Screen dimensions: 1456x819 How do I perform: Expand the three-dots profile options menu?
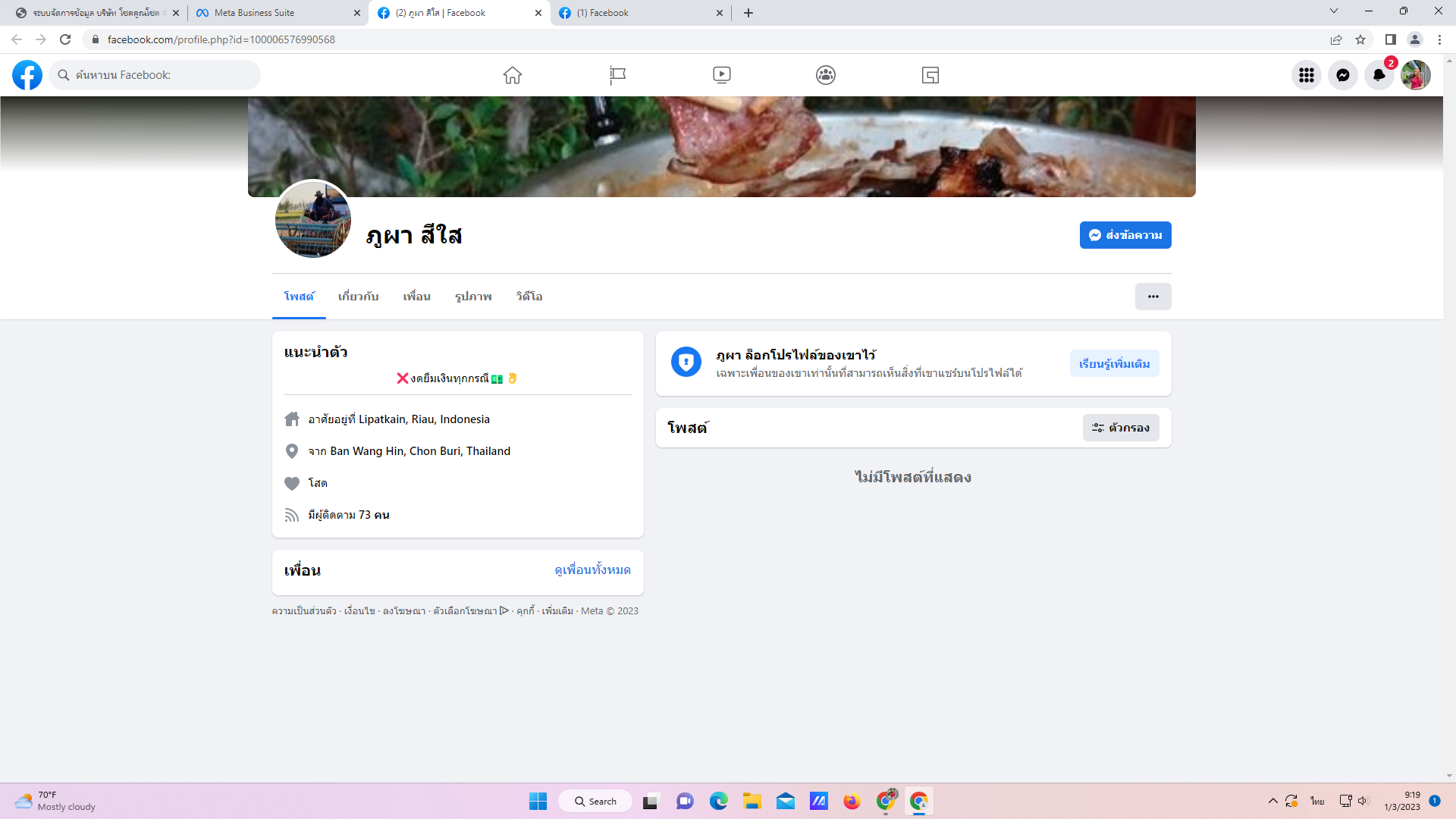(x=1153, y=297)
